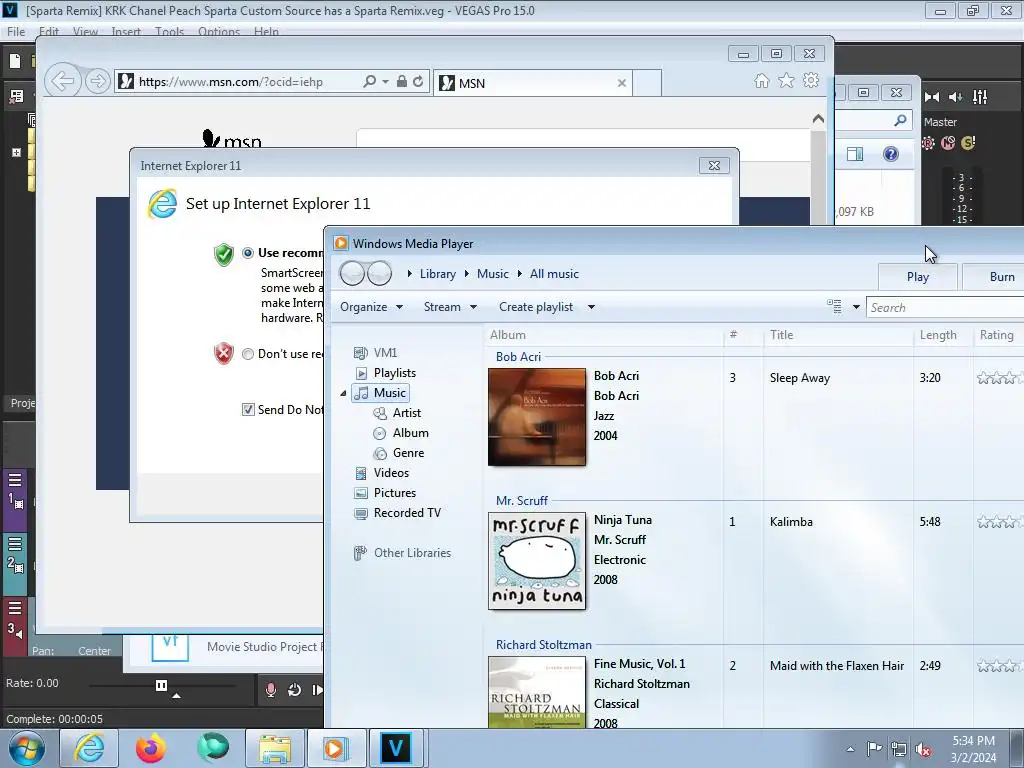The height and width of the screenshot is (768, 1024).
Task: Open the Internet Explorer Tools gear
Action: (811, 81)
